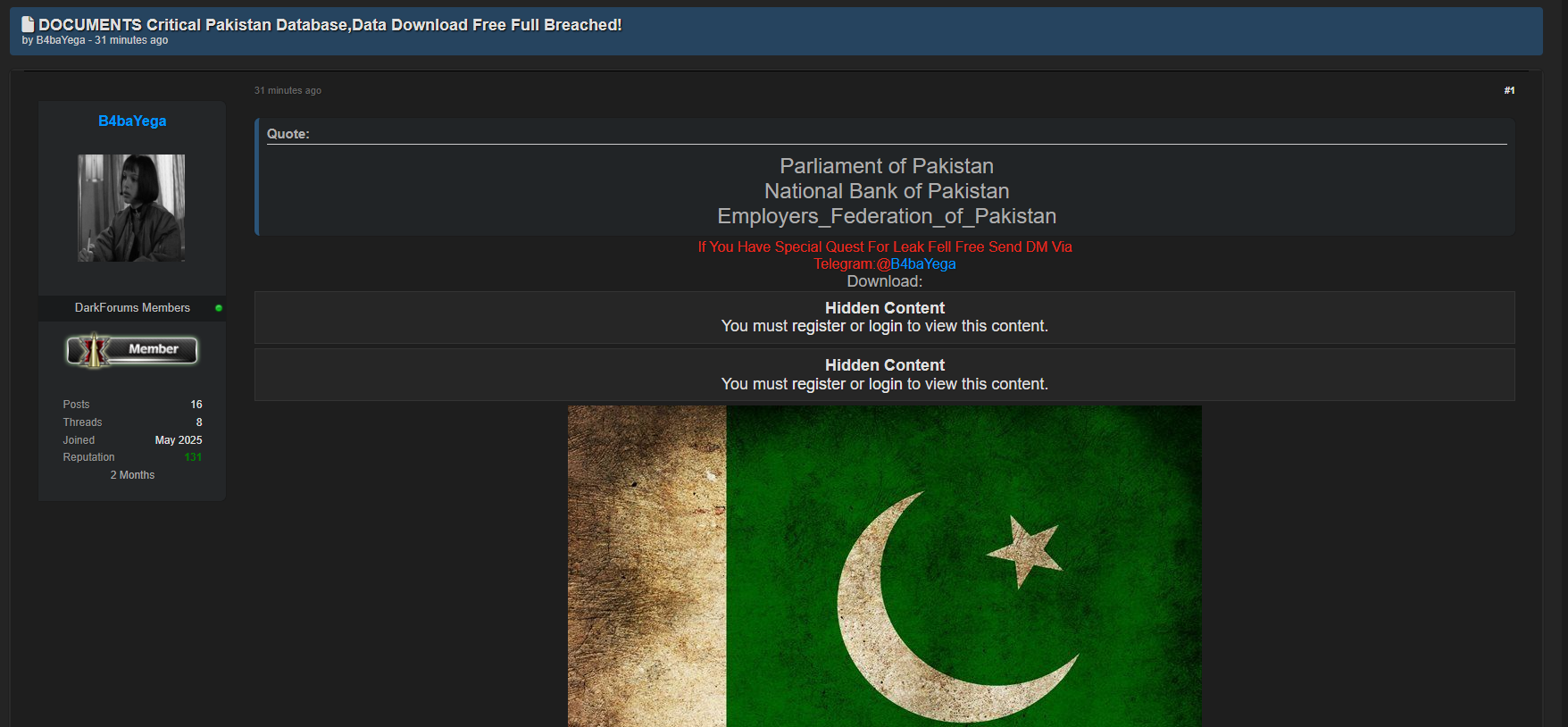Click the 2 Months membership label
The image size is (1568, 727).
pos(132,475)
